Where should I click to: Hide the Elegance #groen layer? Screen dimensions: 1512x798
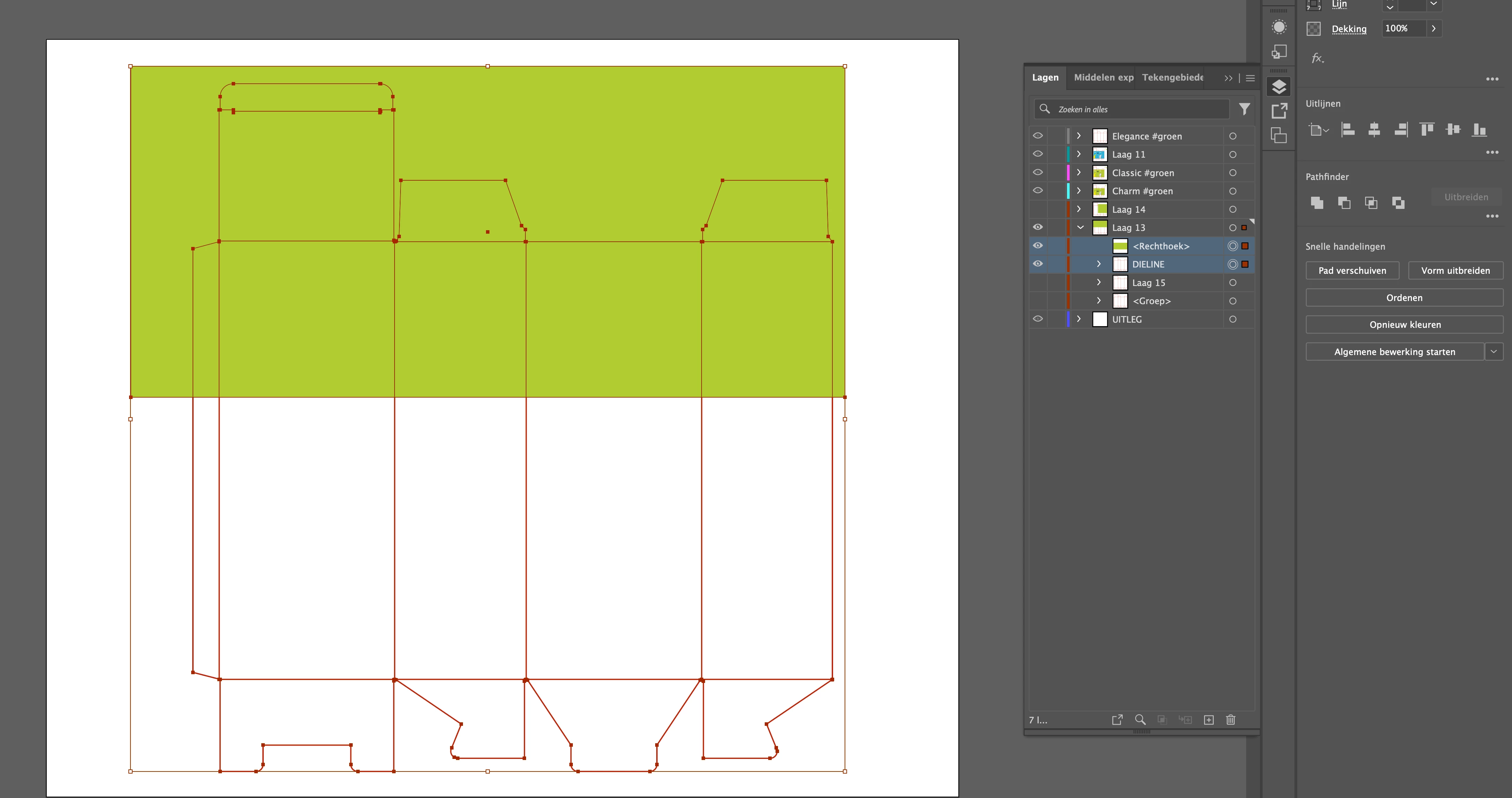coord(1038,136)
